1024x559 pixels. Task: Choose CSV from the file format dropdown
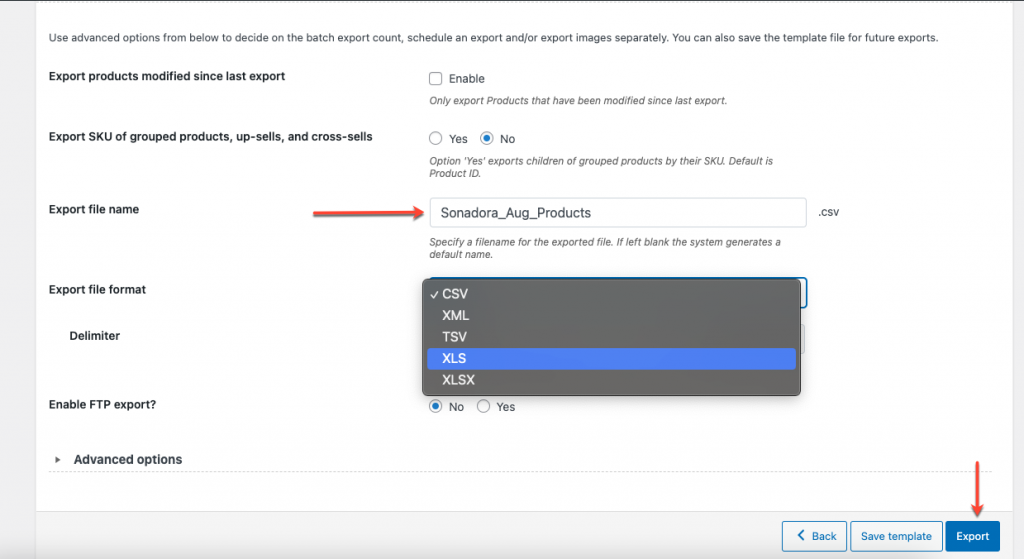pyautogui.click(x=611, y=294)
